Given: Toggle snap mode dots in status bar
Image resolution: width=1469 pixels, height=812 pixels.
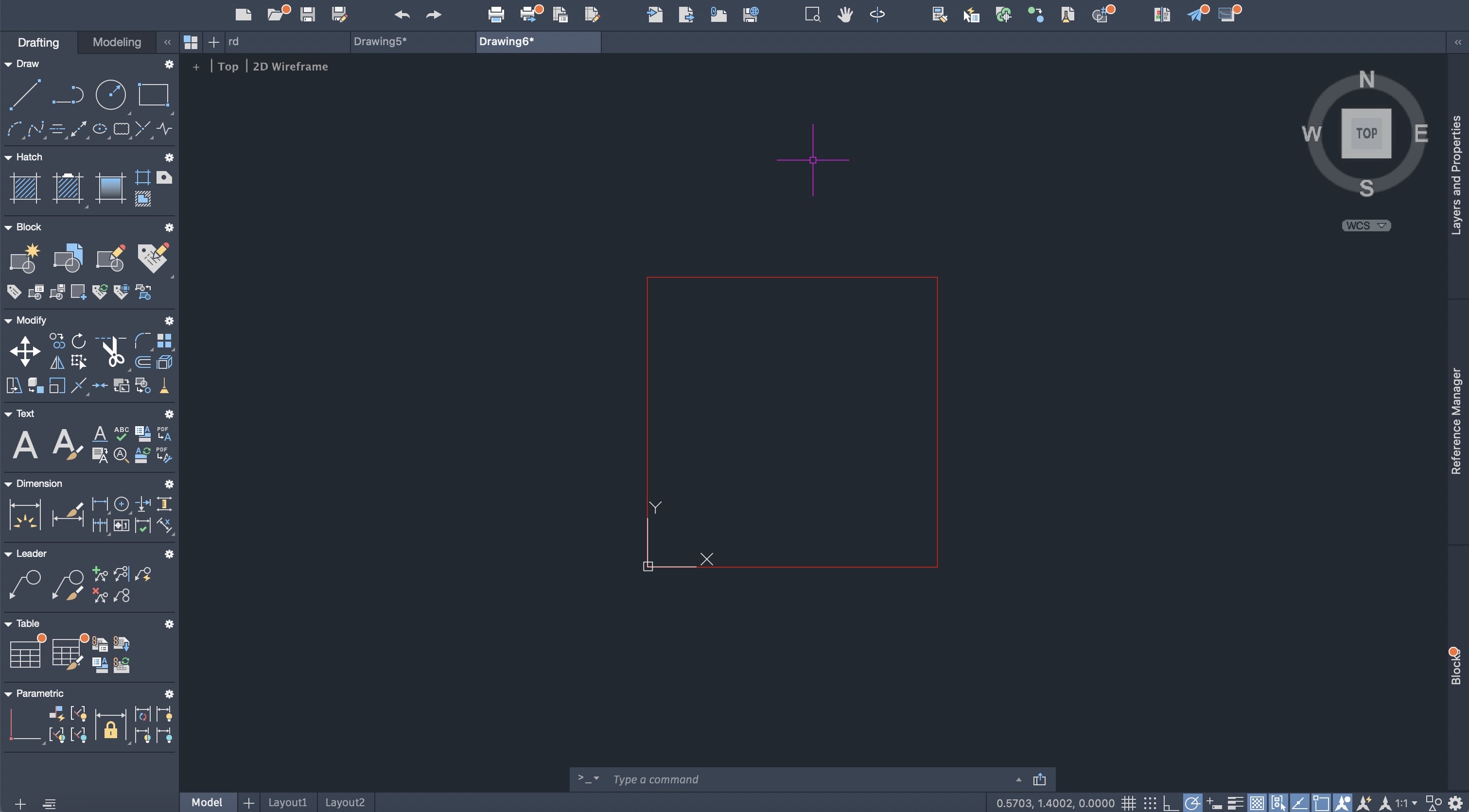Looking at the screenshot, I should [1150, 803].
